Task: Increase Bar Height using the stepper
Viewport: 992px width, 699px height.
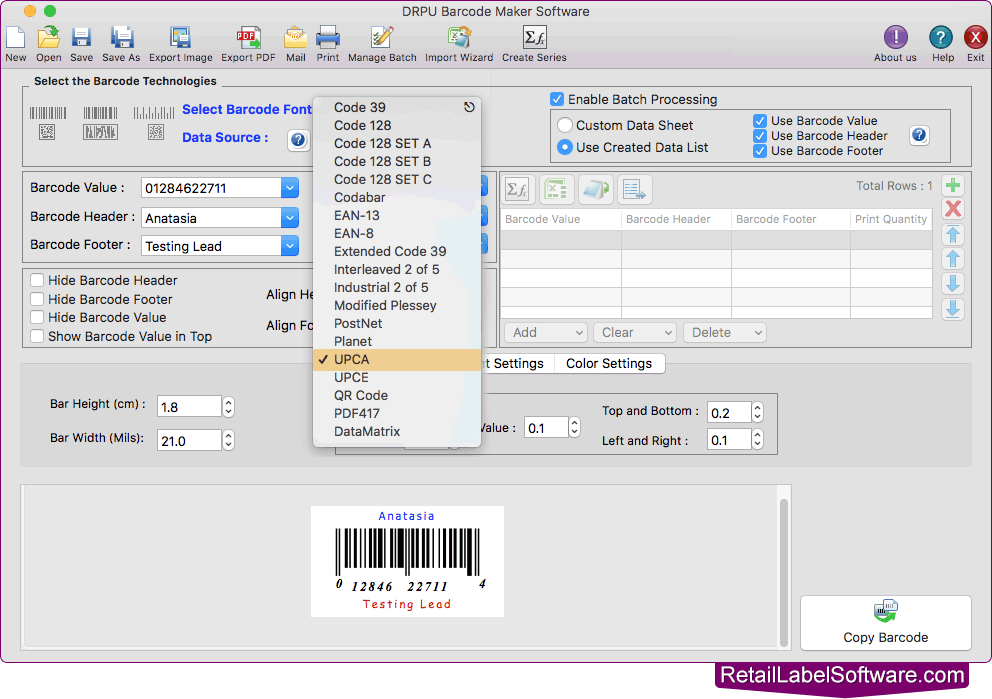Action: click(228, 400)
